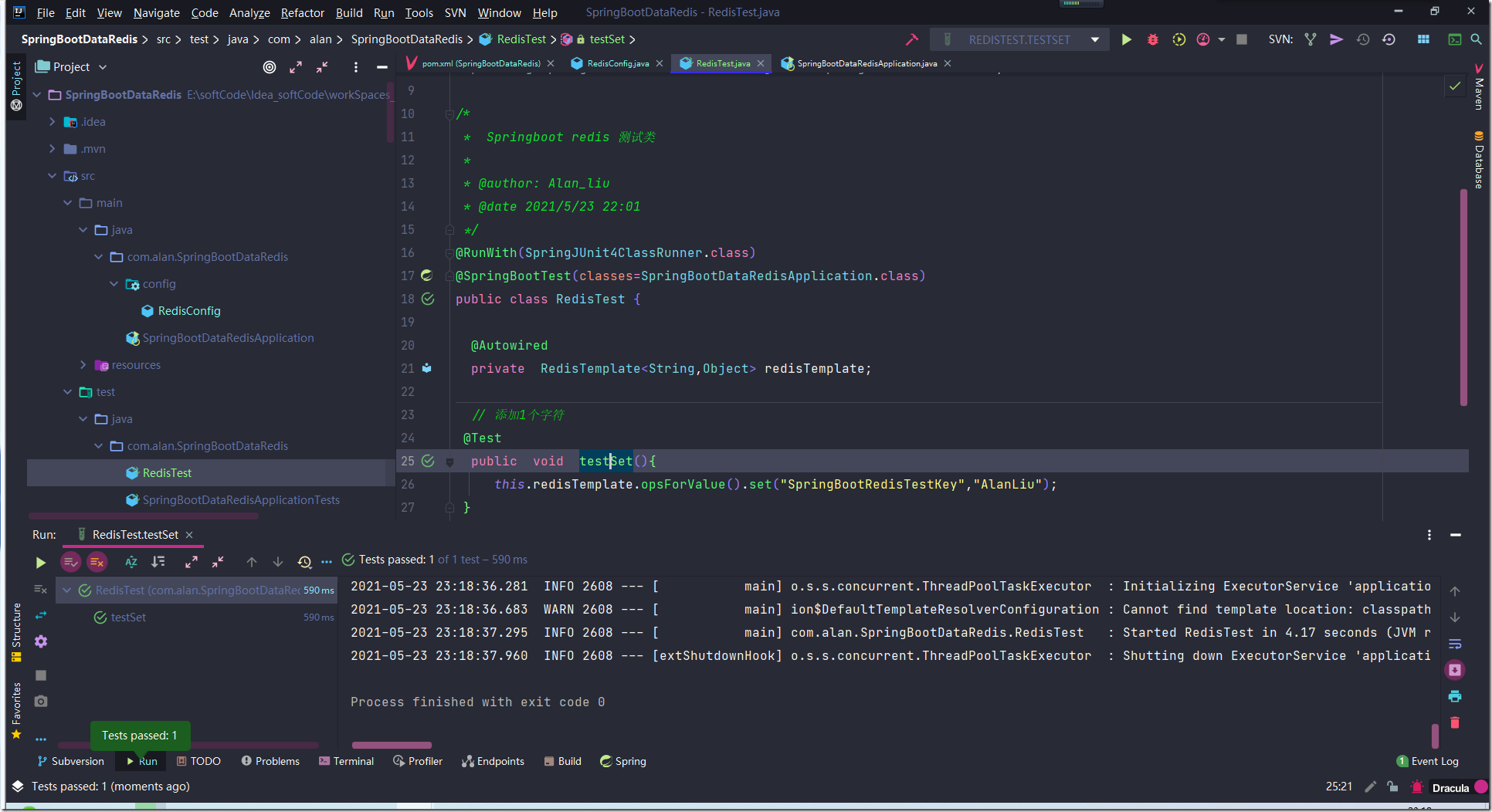
Task: Toggle show ignored tests filter
Action: tap(97, 562)
